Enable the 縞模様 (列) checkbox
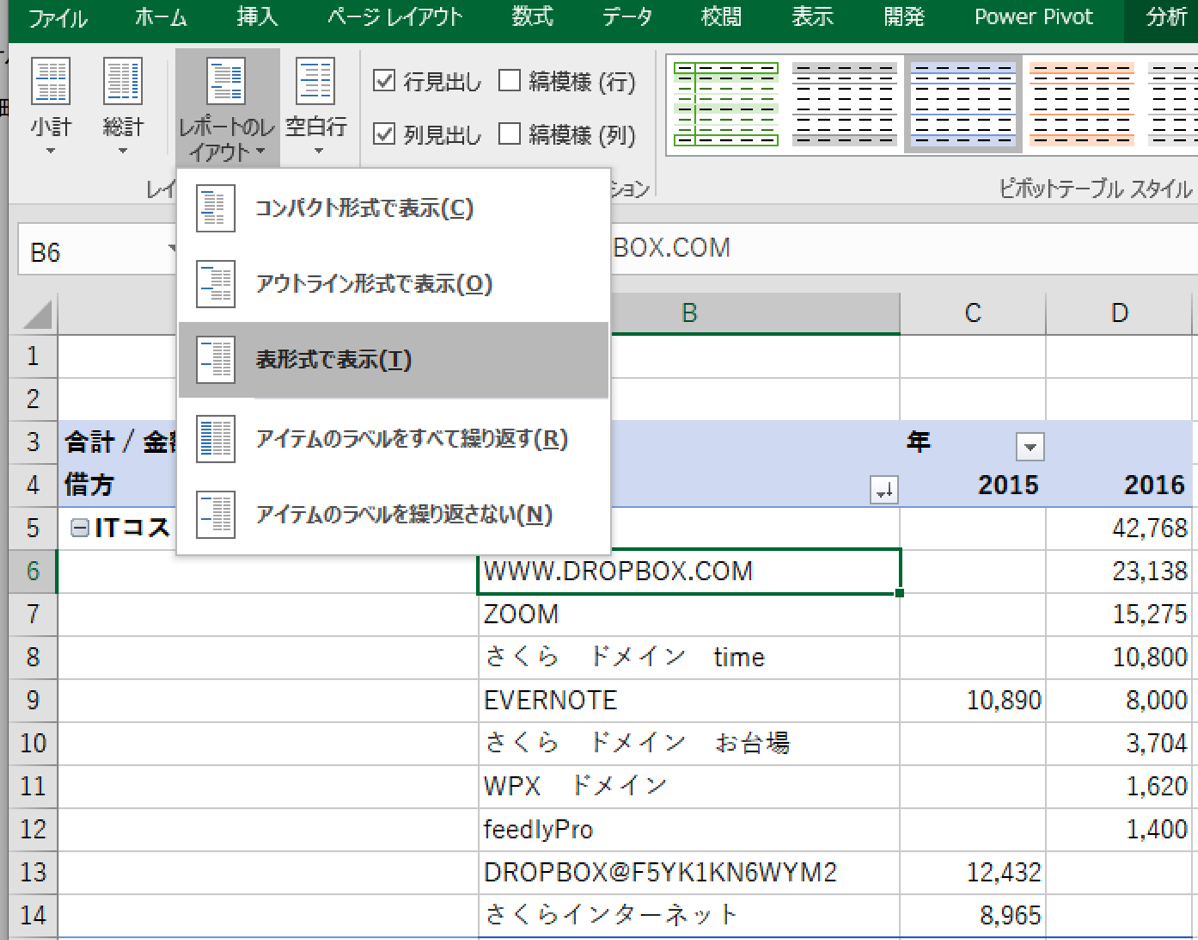The image size is (1198, 940). [510, 134]
